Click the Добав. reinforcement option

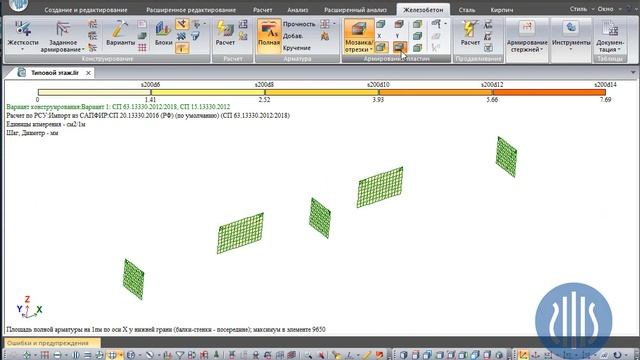click(293, 36)
